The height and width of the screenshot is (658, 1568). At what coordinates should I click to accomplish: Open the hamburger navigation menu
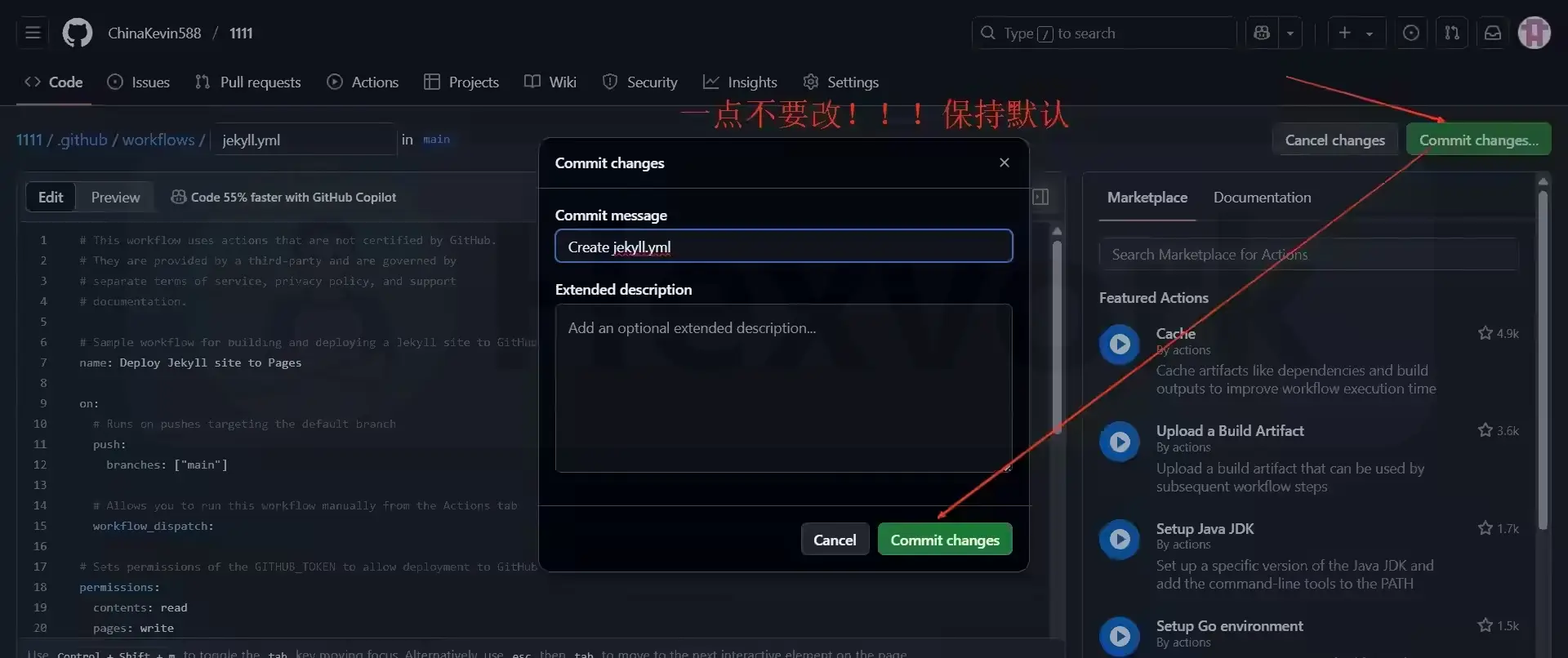(x=33, y=33)
